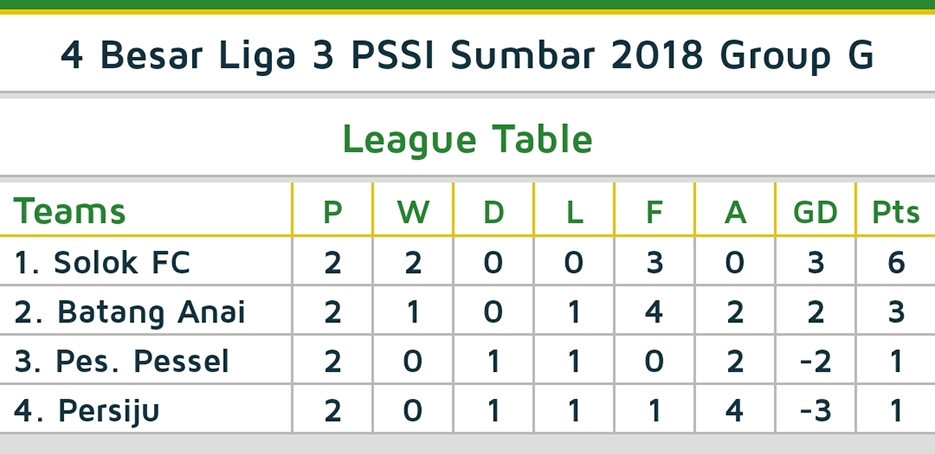935x454 pixels.
Task: Click Batang Anai's goals-for value 4
Action: tap(654, 312)
